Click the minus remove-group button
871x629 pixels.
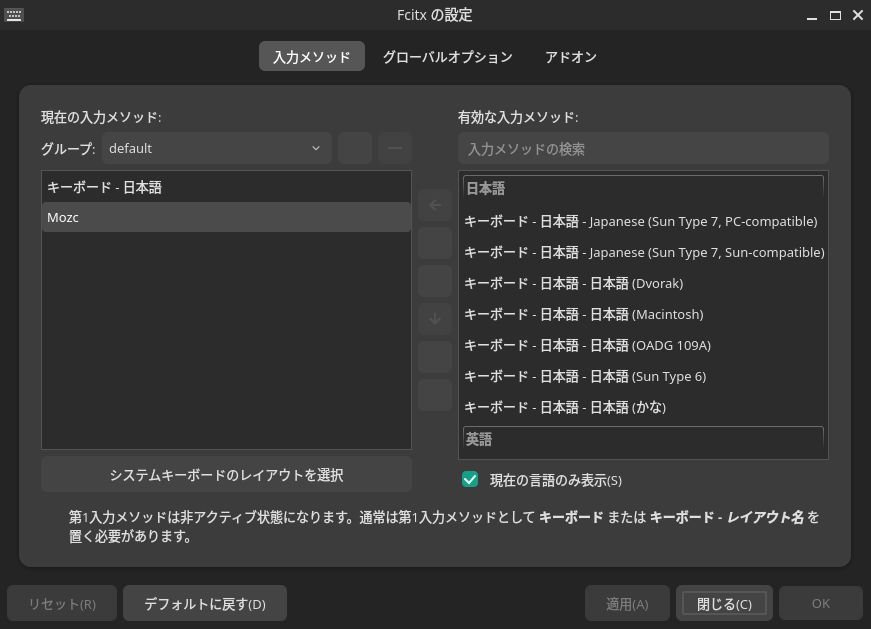click(x=394, y=148)
